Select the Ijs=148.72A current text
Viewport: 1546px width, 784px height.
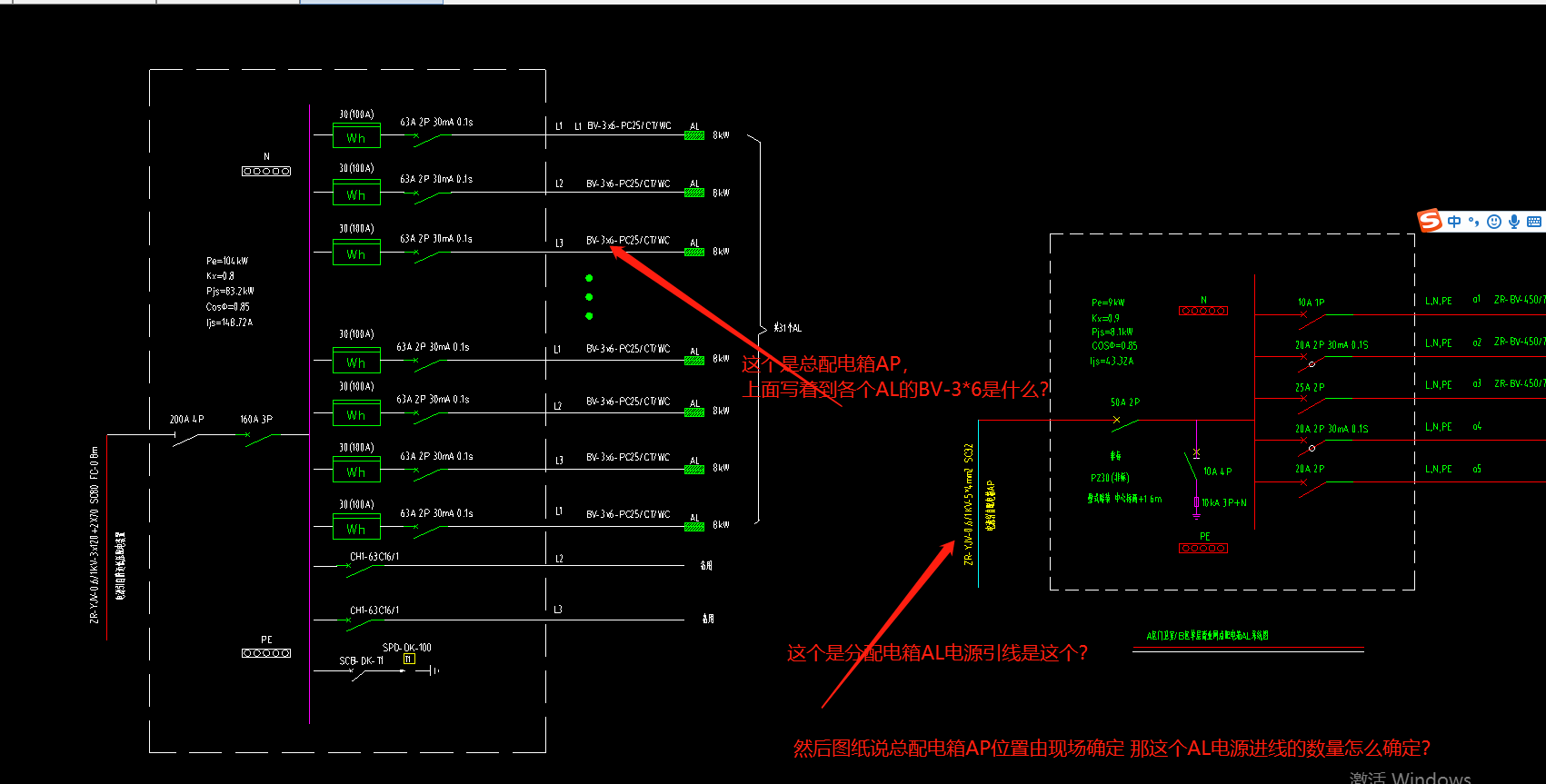pyautogui.click(x=229, y=323)
